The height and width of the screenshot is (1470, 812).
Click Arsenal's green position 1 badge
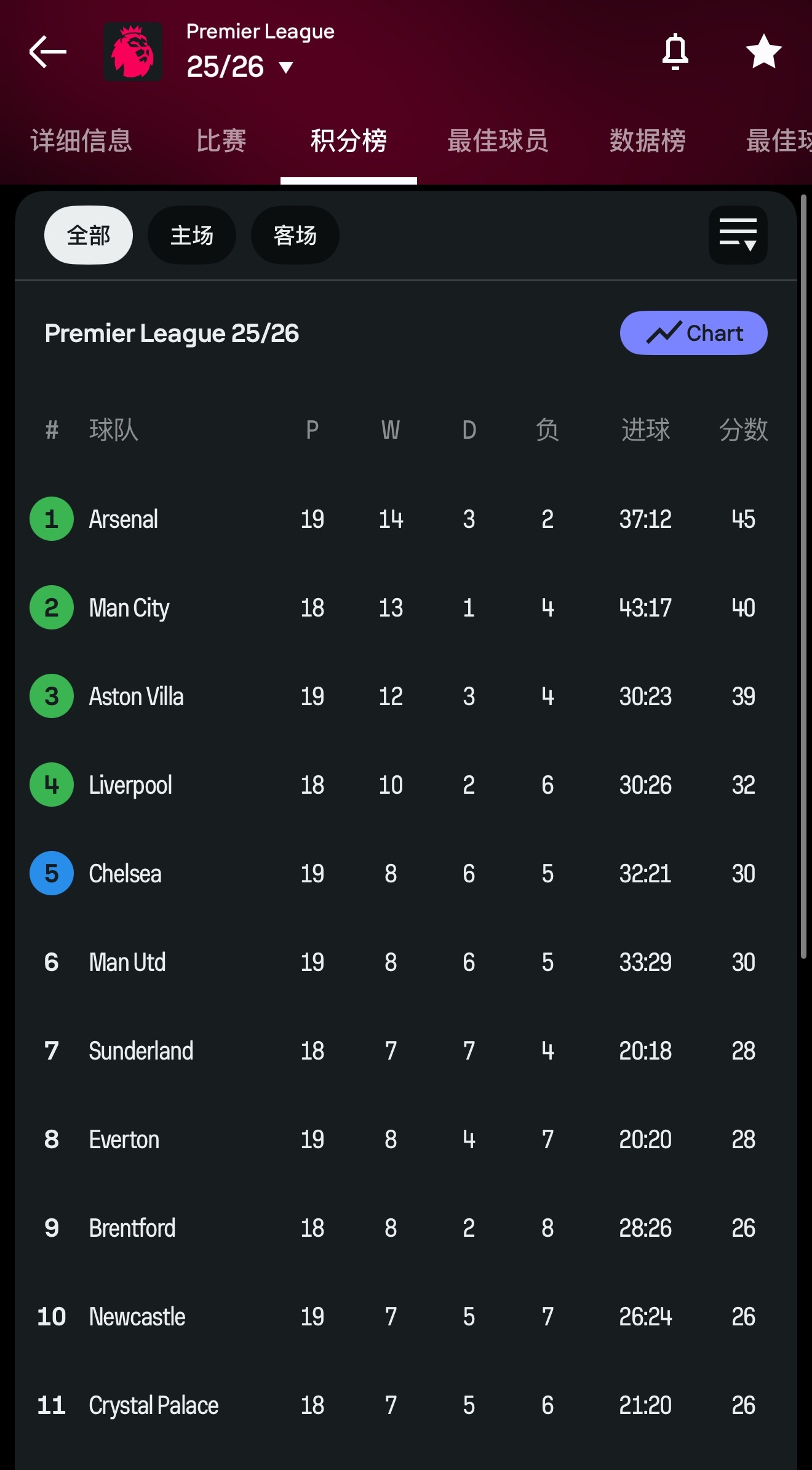point(52,519)
